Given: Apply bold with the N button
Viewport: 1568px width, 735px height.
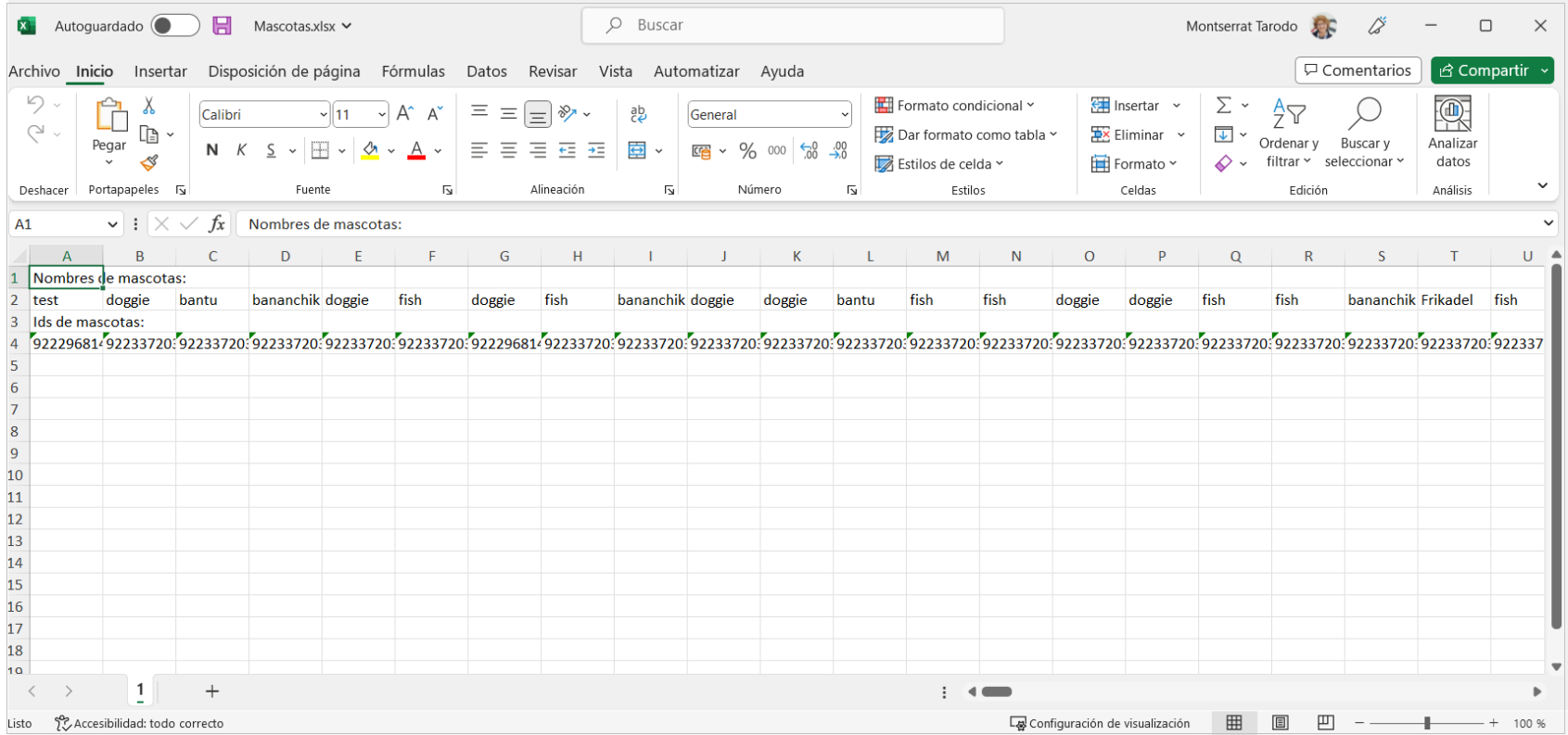Looking at the screenshot, I should pos(212,150).
